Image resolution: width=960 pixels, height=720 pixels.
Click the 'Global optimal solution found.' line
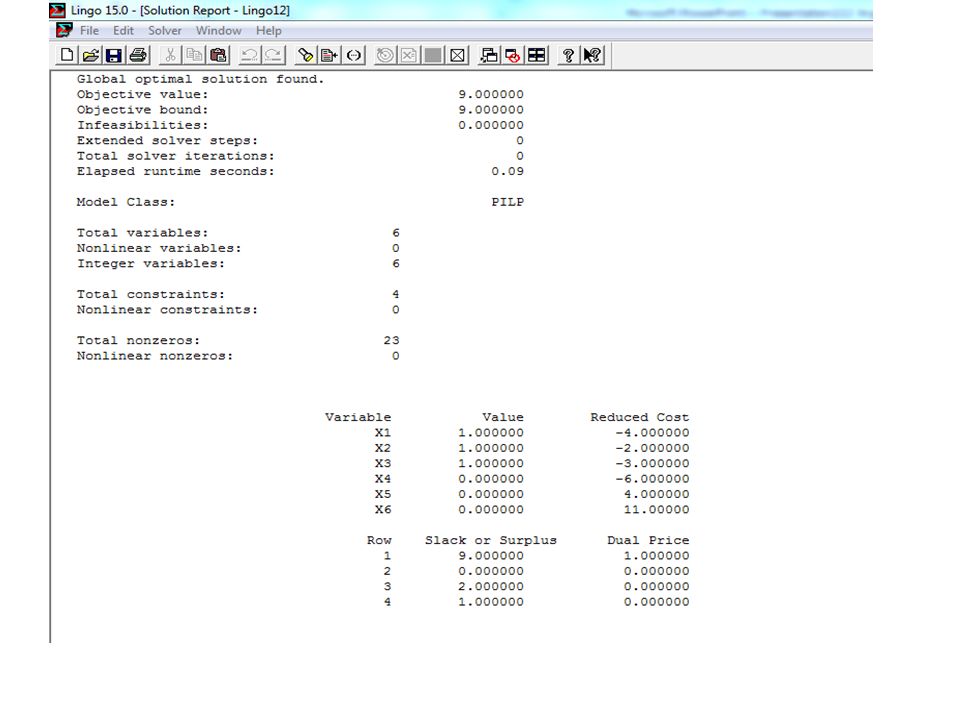pyautogui.click(x=200, y=79)
